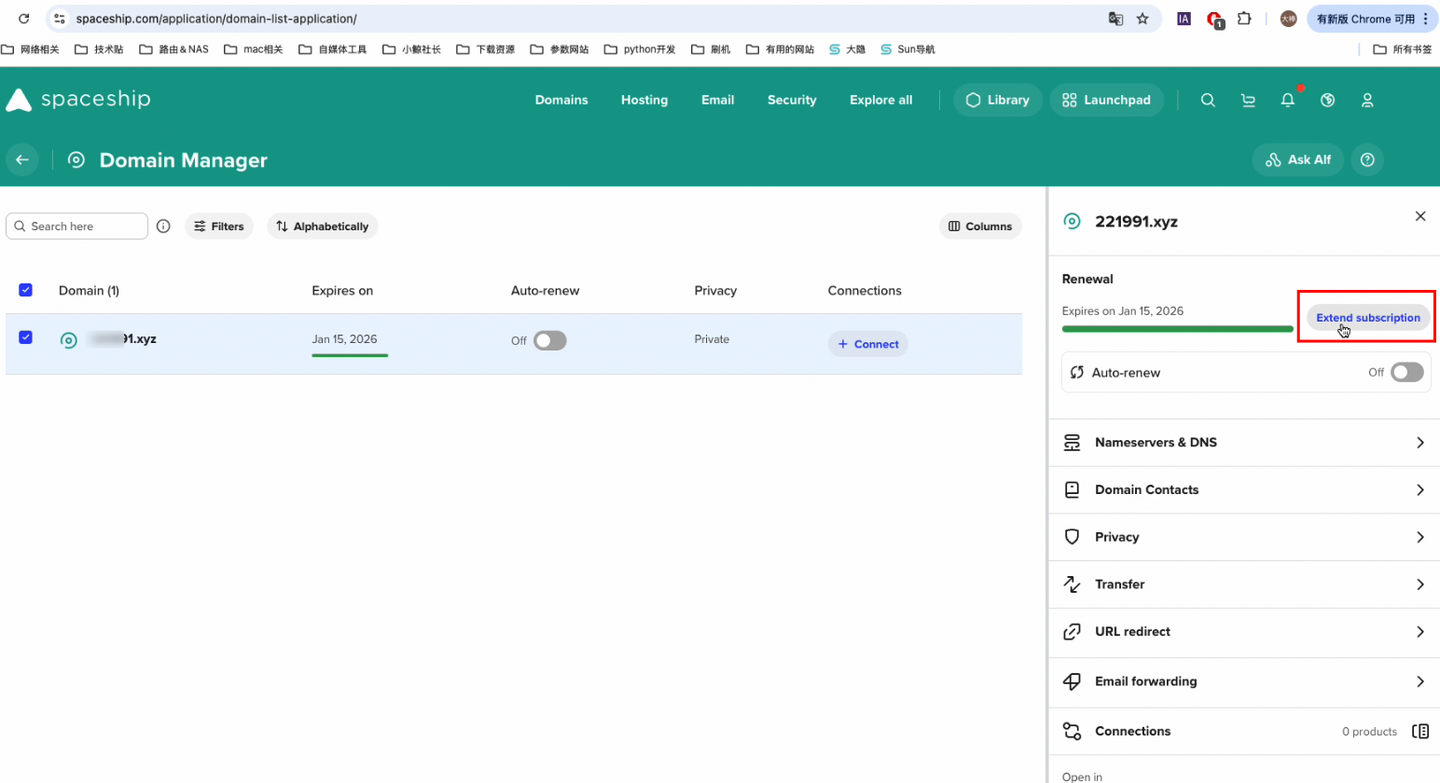Click the "Expires on Jan 15, 2026" text

1122,311
